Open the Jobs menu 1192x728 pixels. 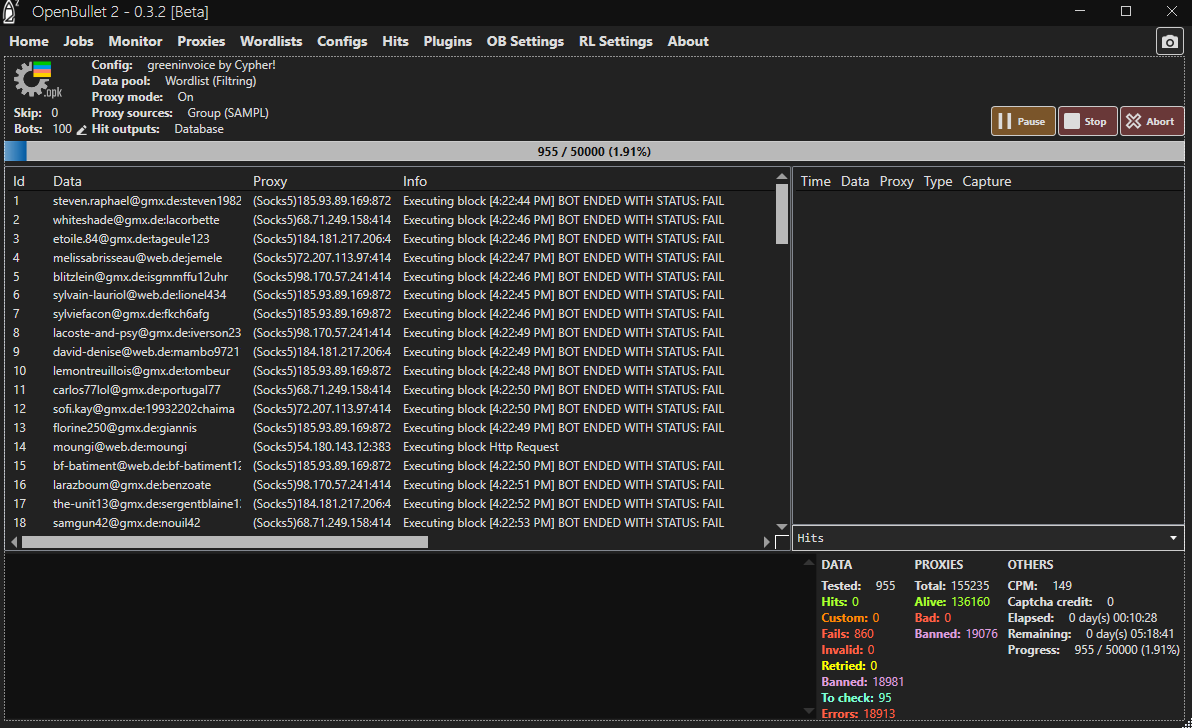(78, 41)
